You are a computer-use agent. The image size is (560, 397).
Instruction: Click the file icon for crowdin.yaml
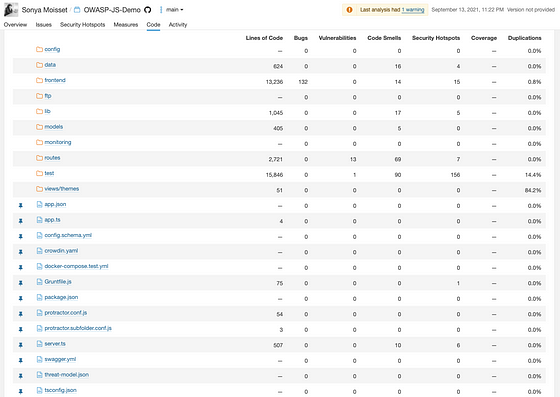tap(40, 251)
